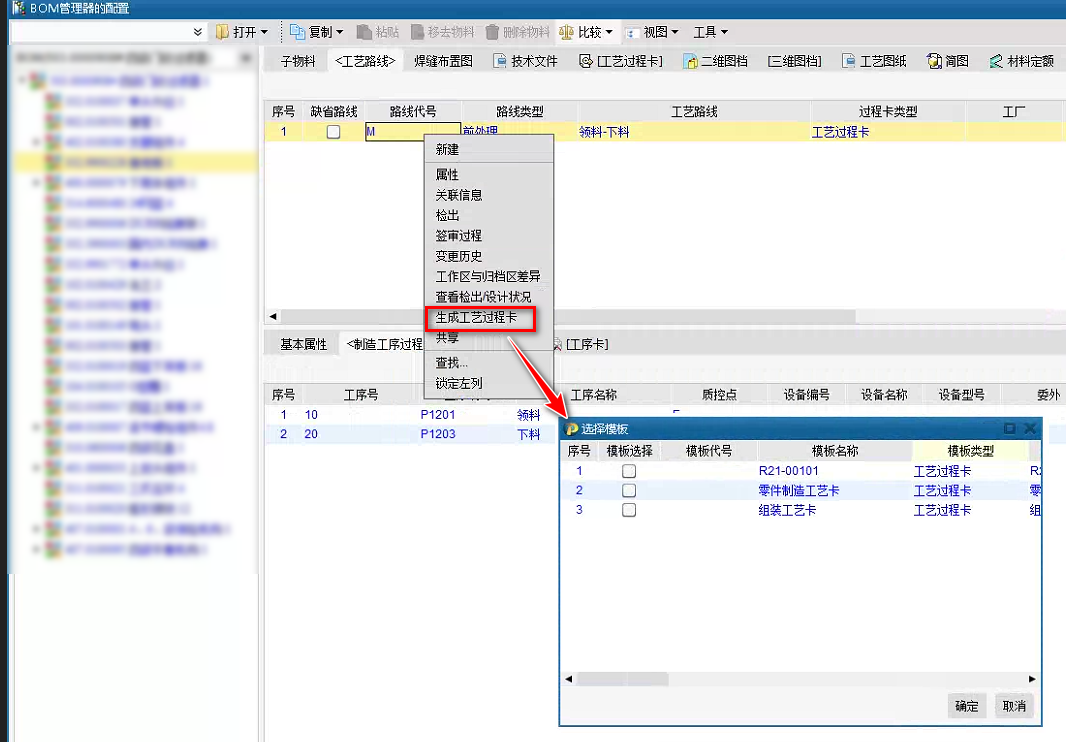The height and width of the screenshot is (742, 1066).
Task: Check the template checkbox for R21-00101
Action: 629,471
